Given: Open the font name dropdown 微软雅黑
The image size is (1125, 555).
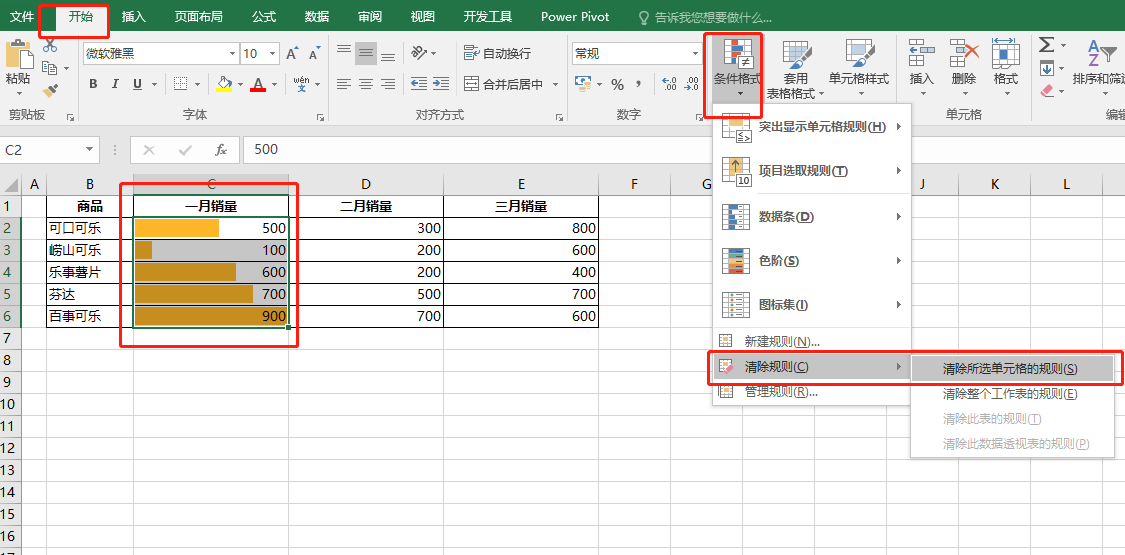Looking at the screenshot, I should click(x=232, y=54).
